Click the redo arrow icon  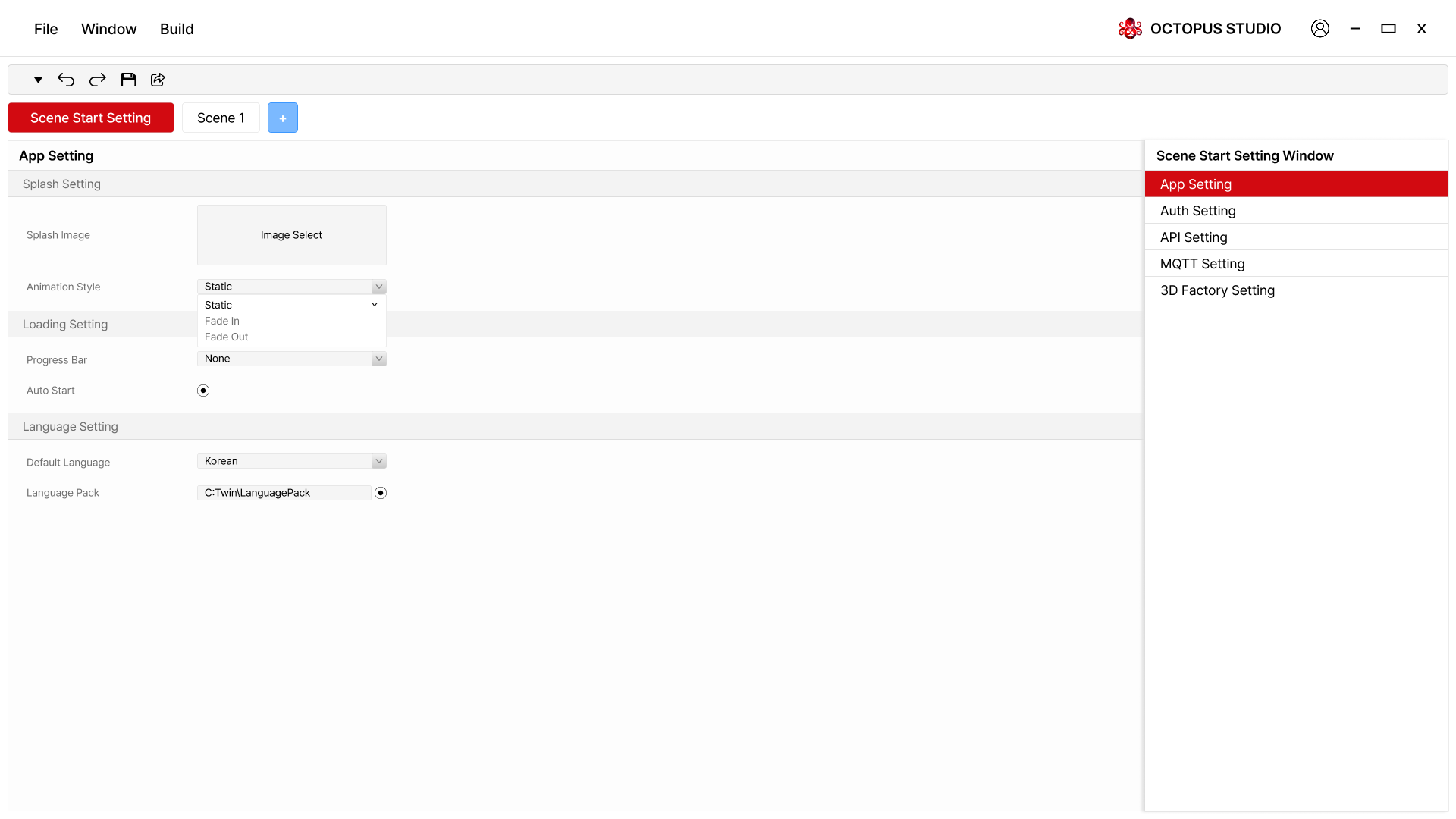coord(98,80)
